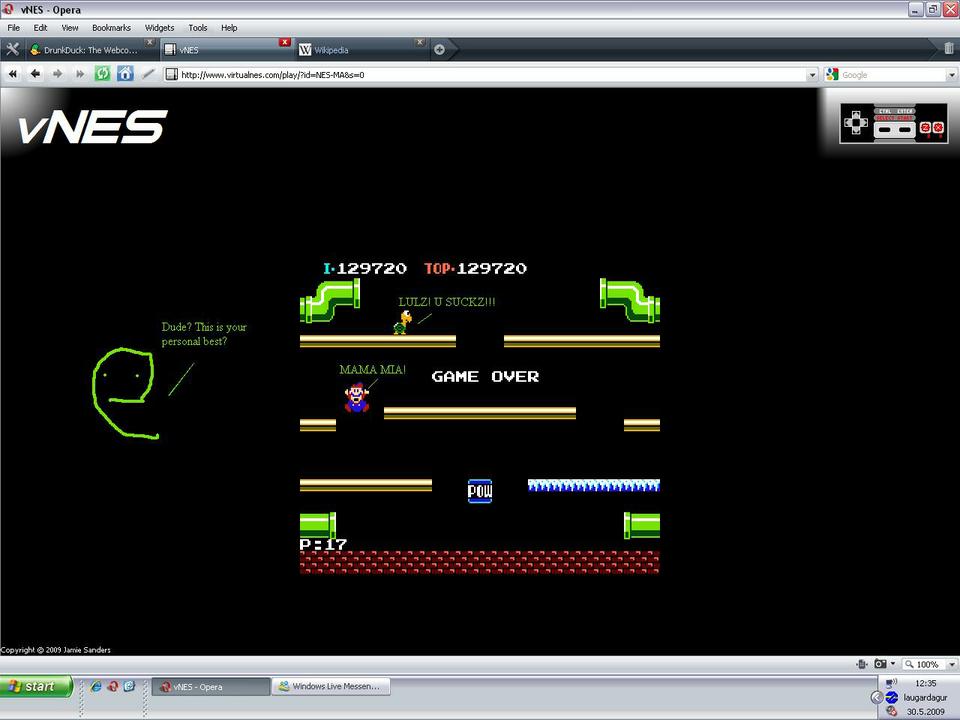The image size is (960, 720).
Task: Open Windows Live Messenger taskbar button
Action: (331, 686)
